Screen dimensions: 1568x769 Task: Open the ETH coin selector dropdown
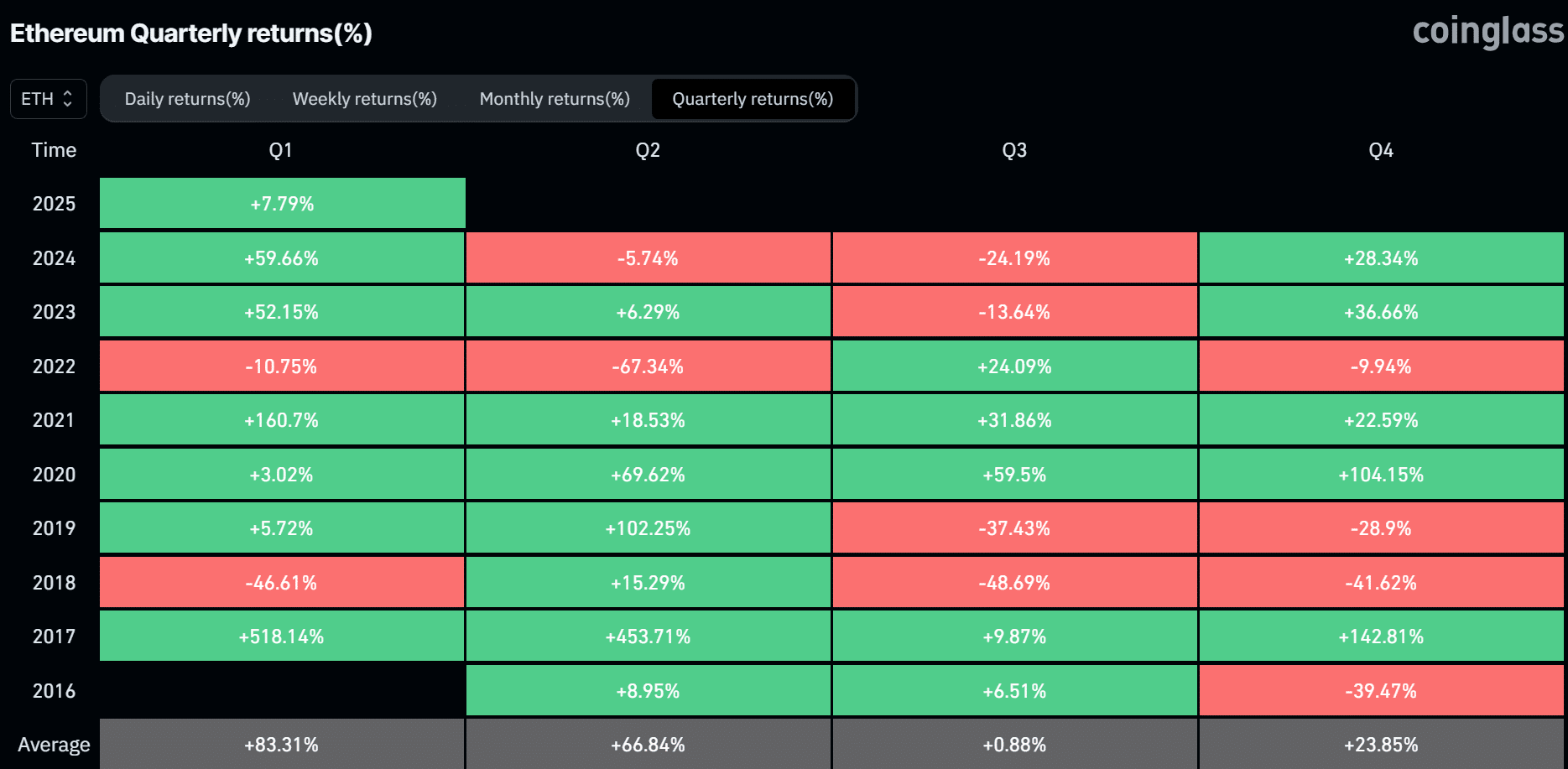point(48,99)
